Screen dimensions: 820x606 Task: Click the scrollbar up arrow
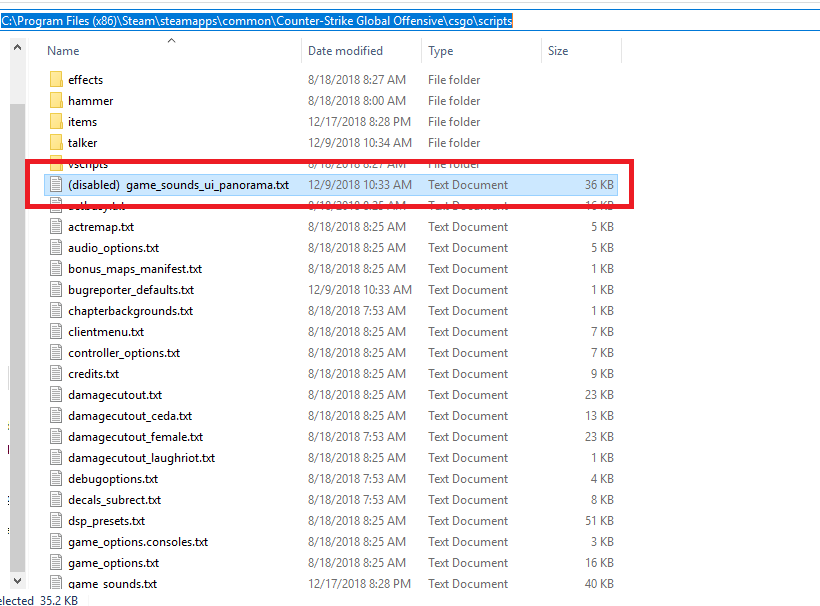(17, 48)
